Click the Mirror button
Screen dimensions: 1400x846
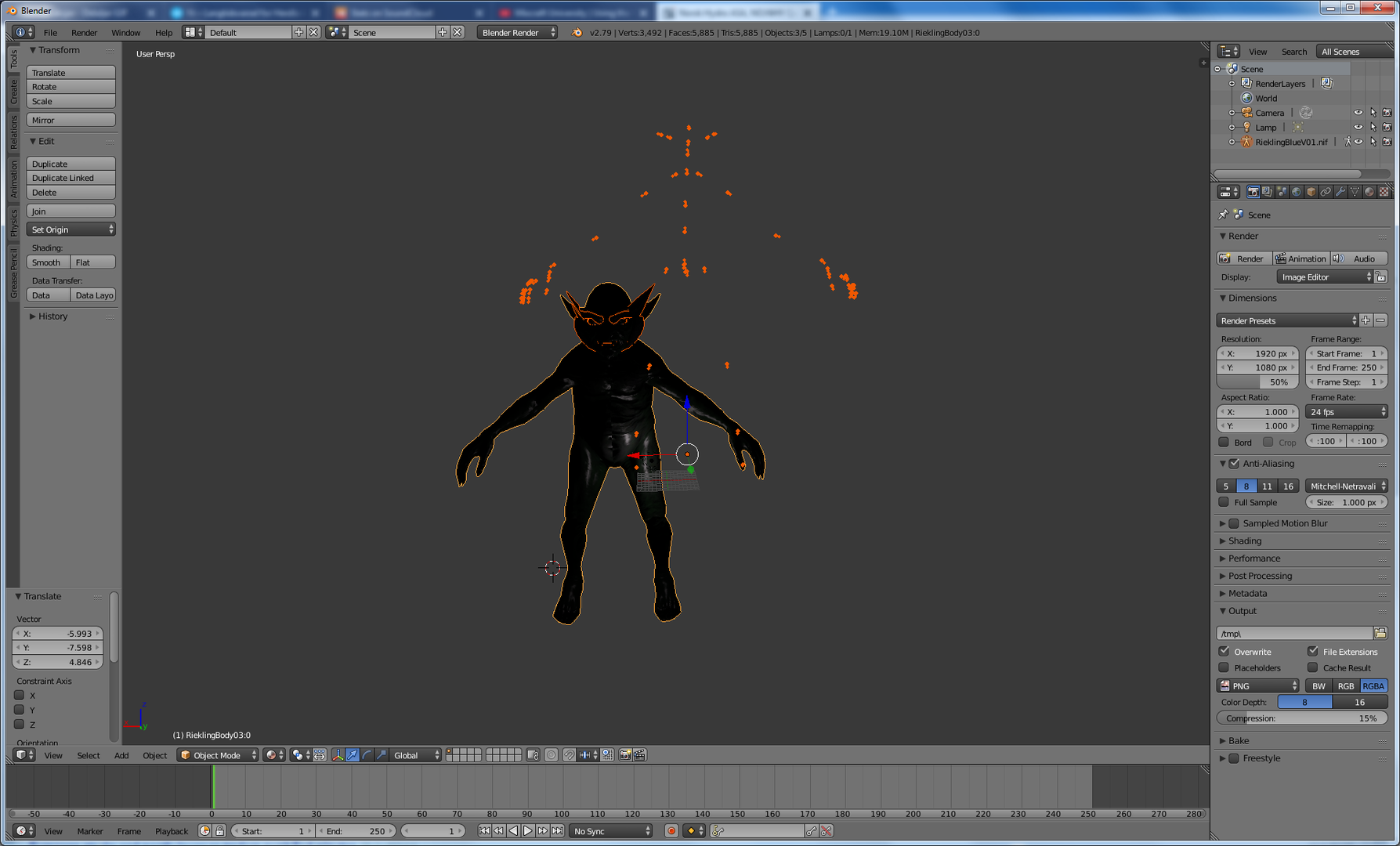coord(71,120)
